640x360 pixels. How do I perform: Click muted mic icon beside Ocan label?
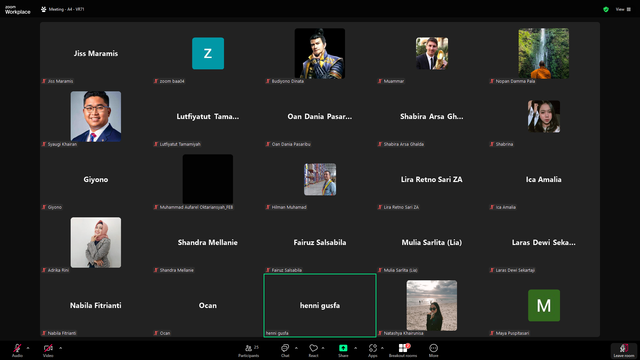click(156, 333)
